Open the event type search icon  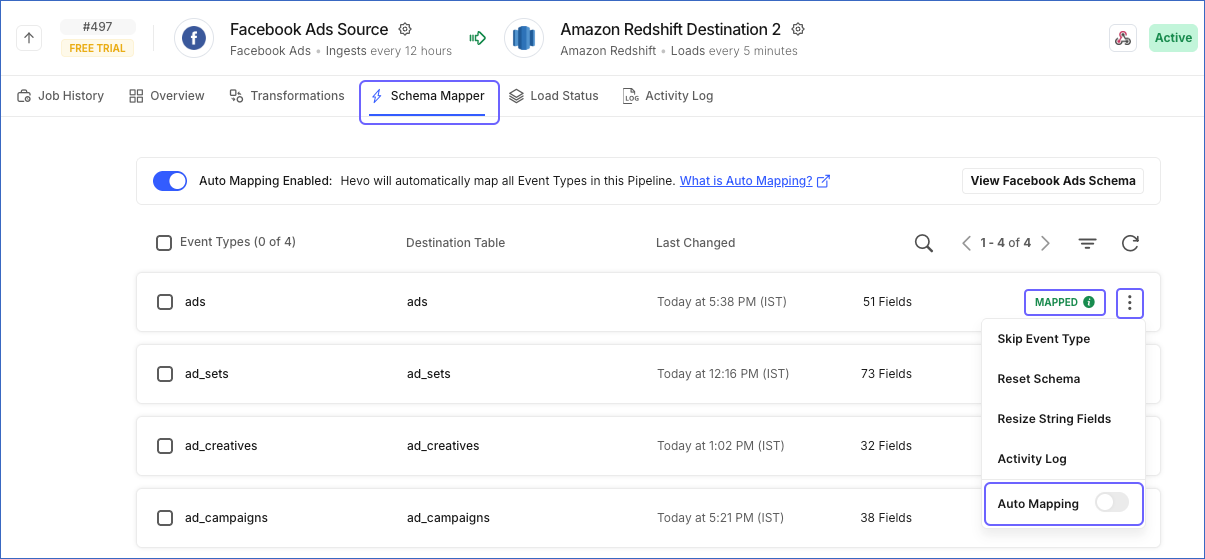(924, 243)
